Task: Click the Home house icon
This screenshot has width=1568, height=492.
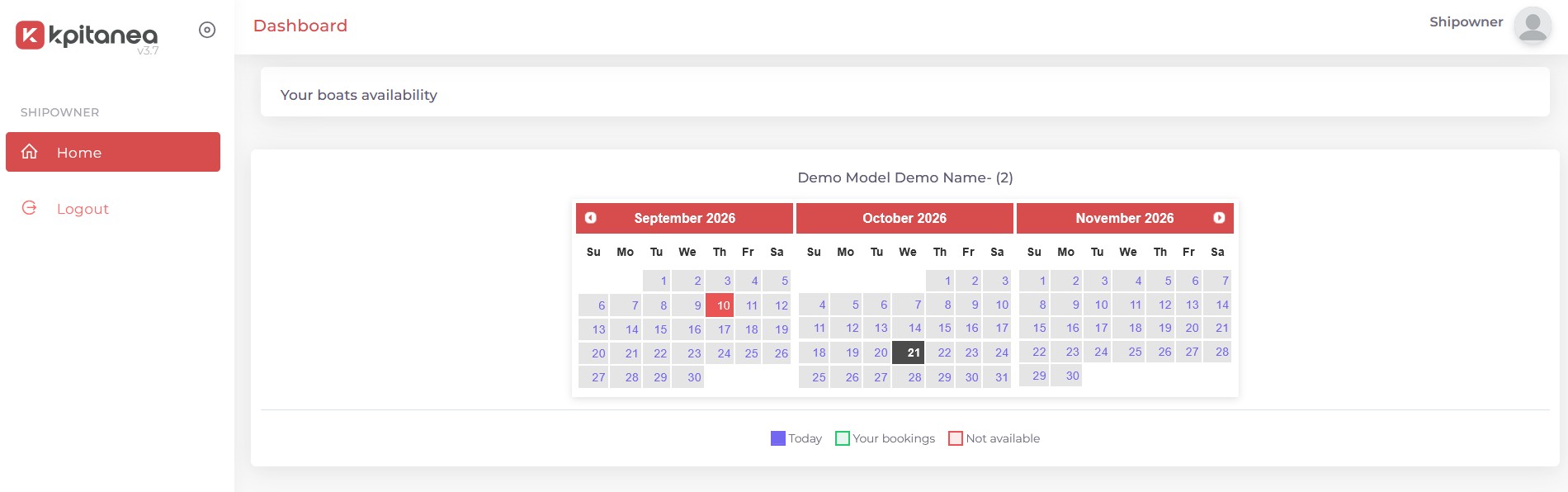Action: click(x=30, y=151)
